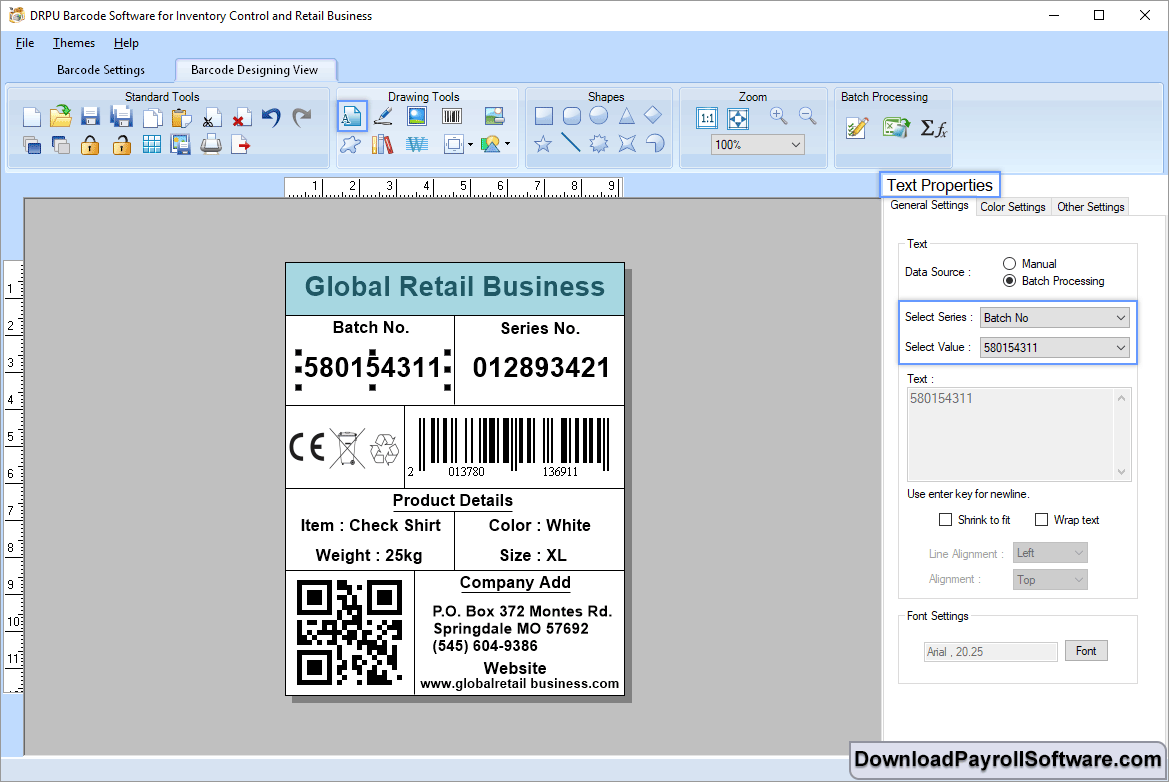Viewport: 1169px width, 782px height.
Task: Zoom out with the minus magnifier
Action: click(x=807, y=116)
